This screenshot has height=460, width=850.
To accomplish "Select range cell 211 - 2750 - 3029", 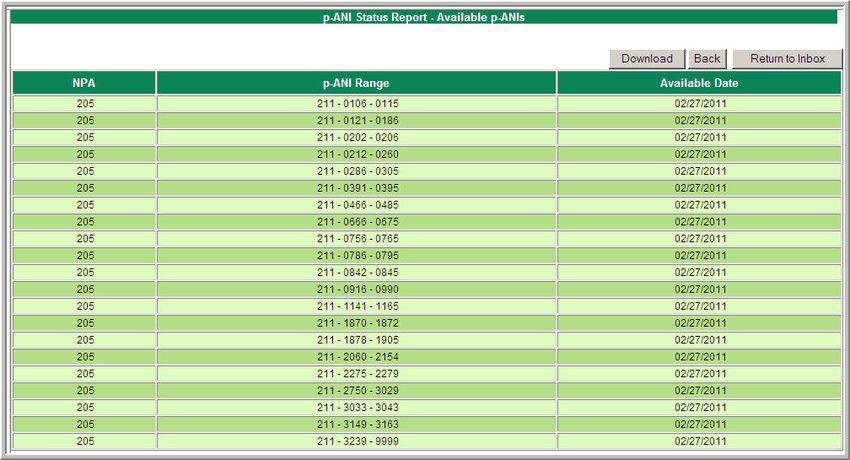I will pyautogui.click(x=357, y=390).
